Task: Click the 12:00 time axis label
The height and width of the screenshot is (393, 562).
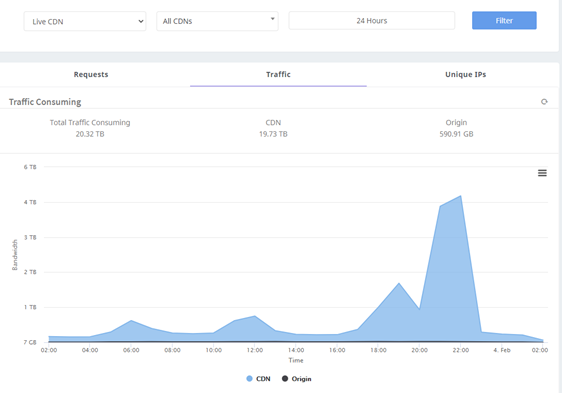Action: pyautogui.click(x=255, y=350)
